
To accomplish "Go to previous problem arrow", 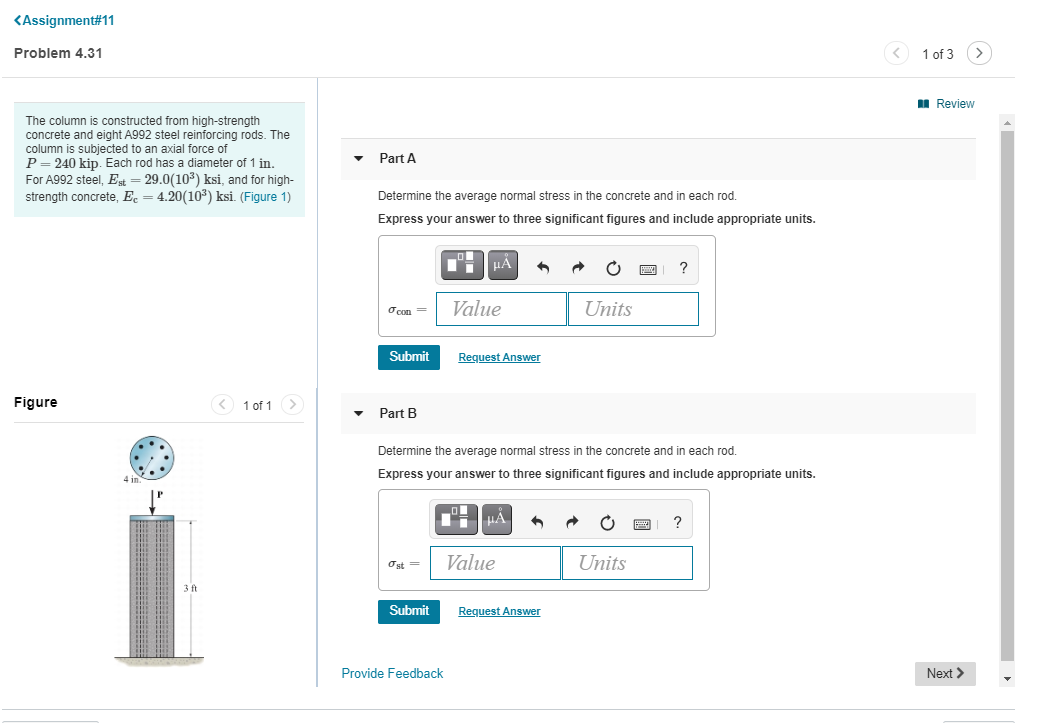I will (x=897, y=53).
